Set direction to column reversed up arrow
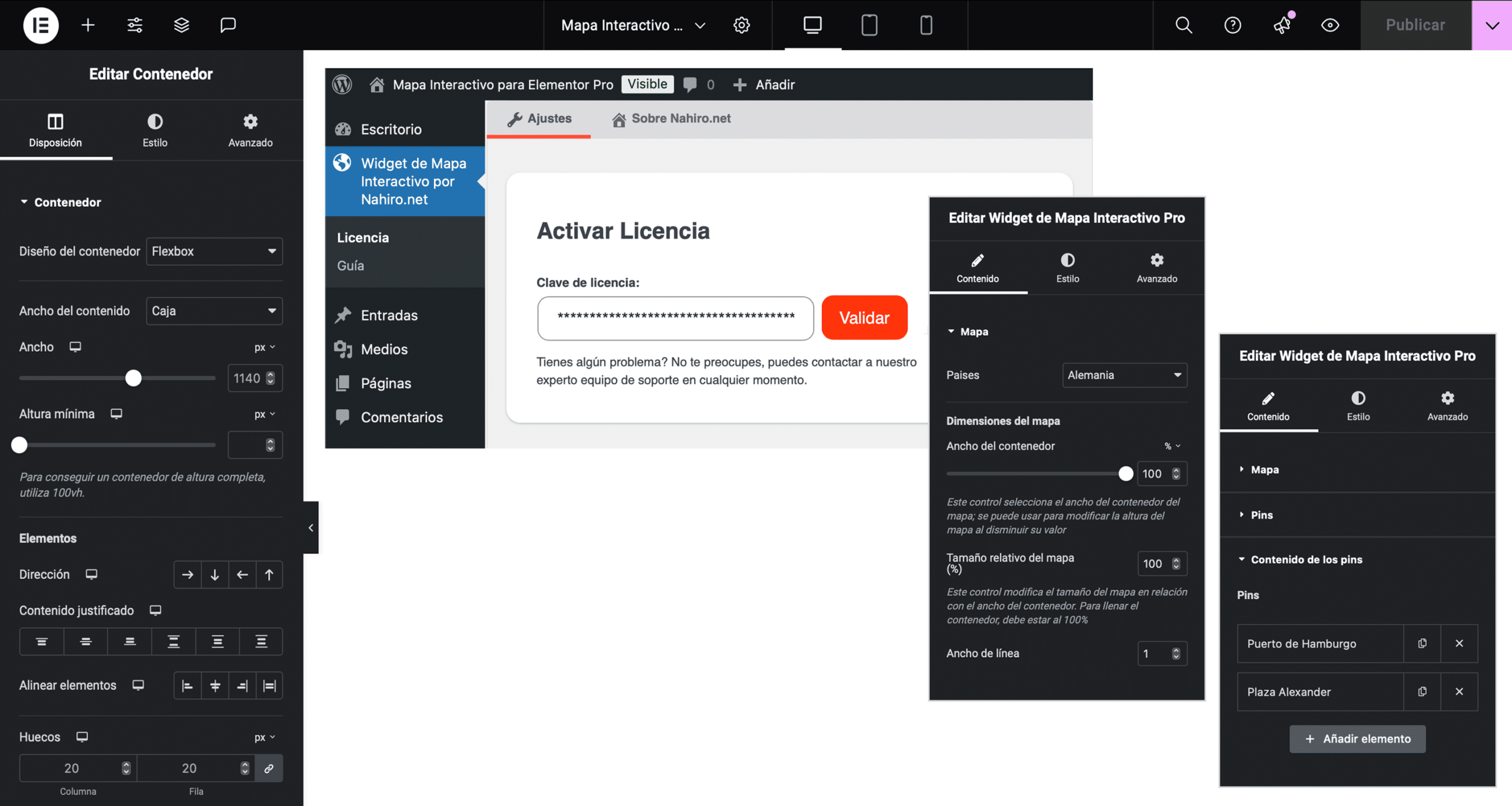 pyautogui.click(x=269, y=575)
